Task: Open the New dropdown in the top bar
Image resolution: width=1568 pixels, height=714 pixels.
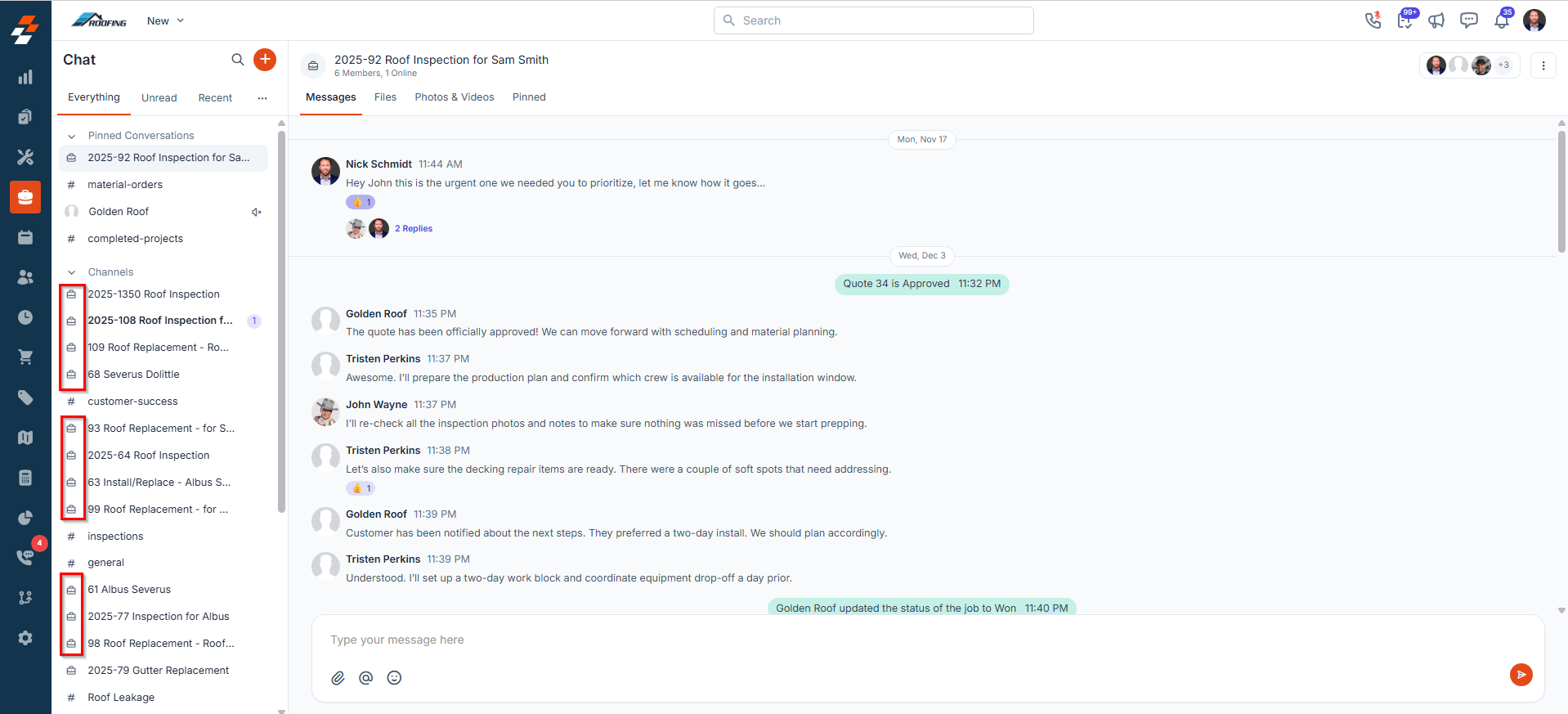Action: [x=165, y=20]
